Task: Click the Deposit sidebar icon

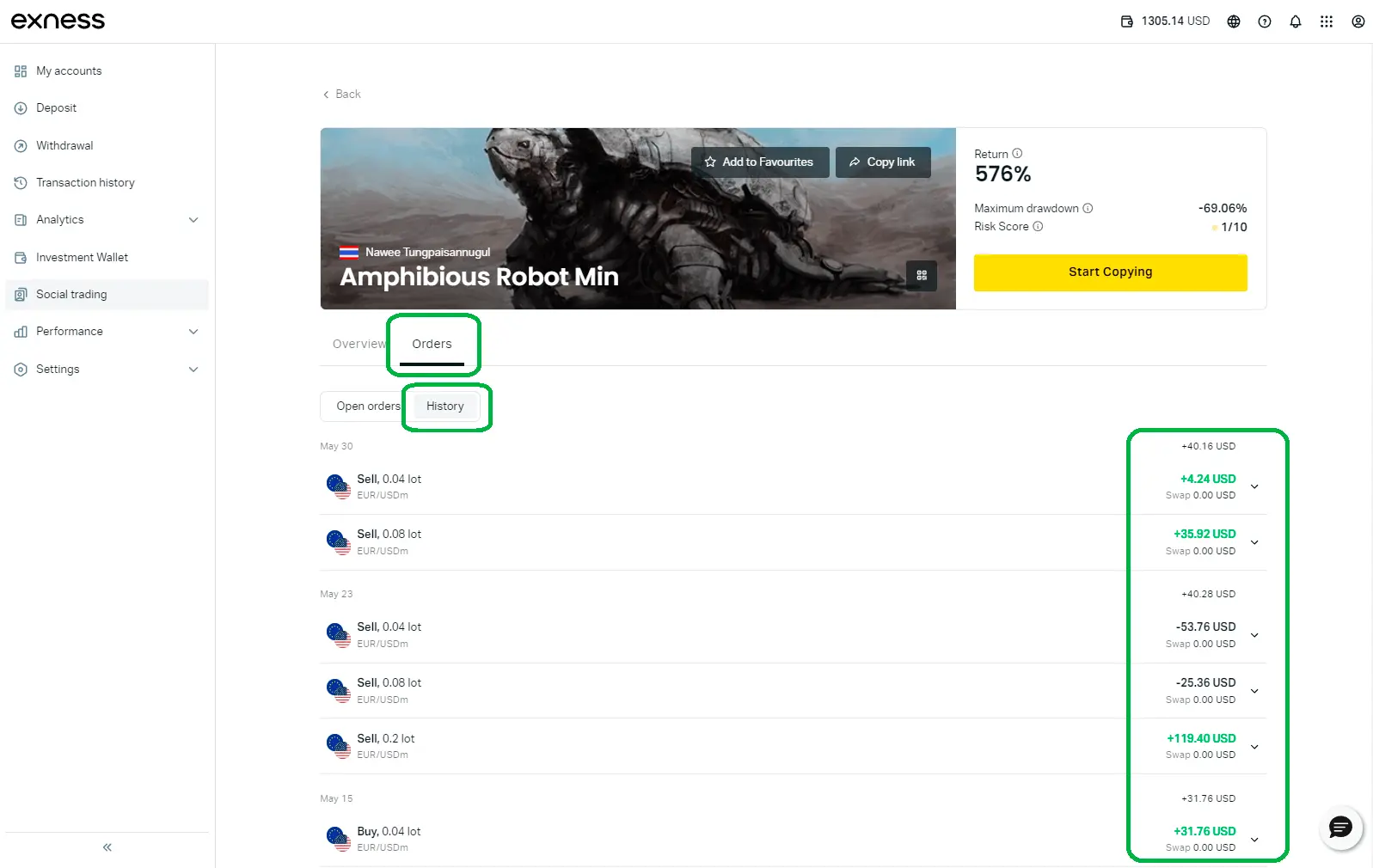Action: pos(21,108)
